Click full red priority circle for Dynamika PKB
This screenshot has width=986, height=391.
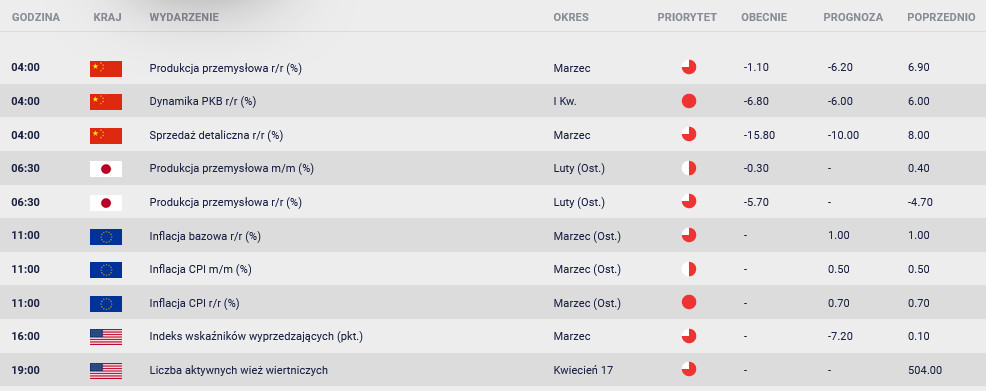pos(689,101)
